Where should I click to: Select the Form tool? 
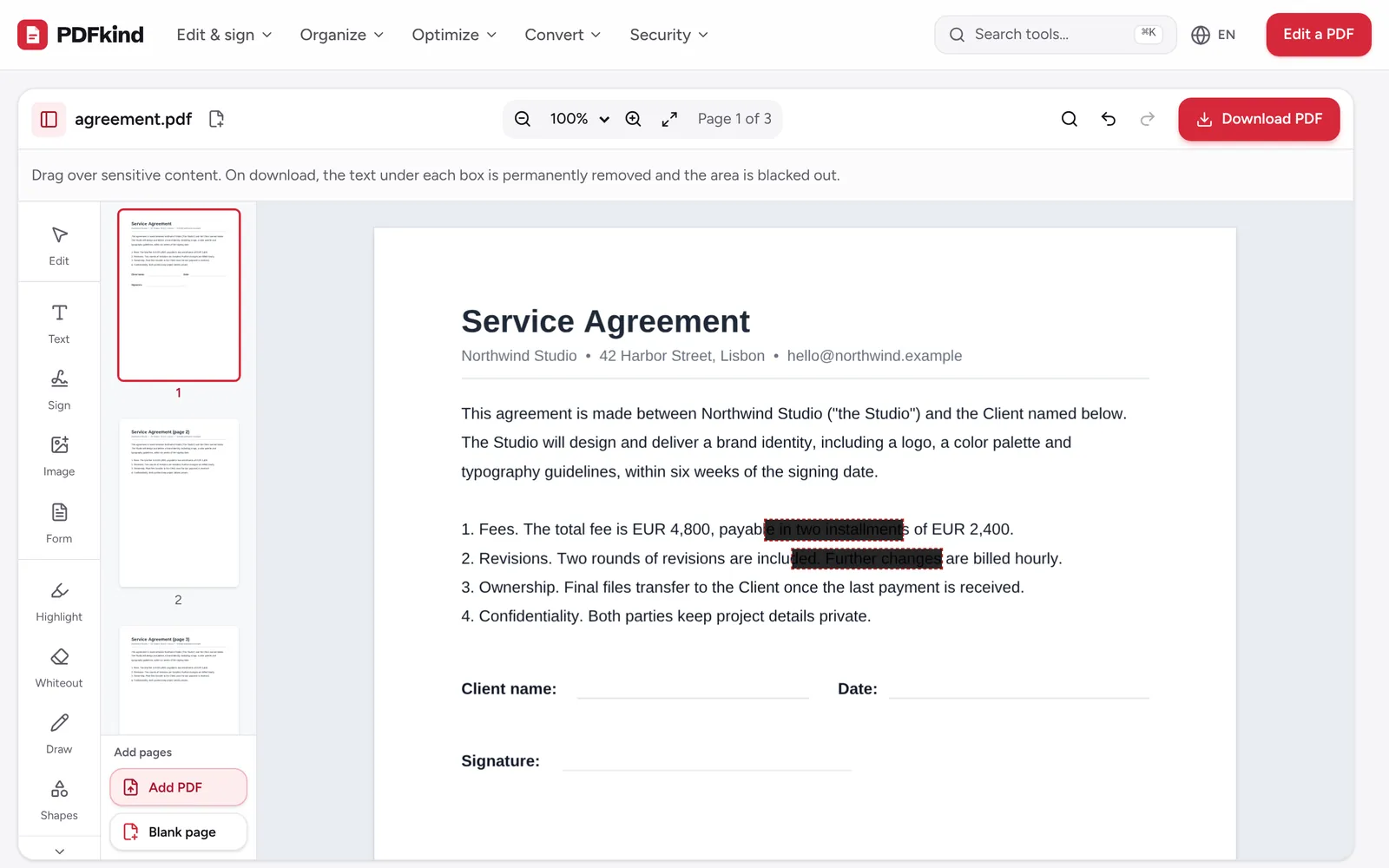click(x=59, y=523)
